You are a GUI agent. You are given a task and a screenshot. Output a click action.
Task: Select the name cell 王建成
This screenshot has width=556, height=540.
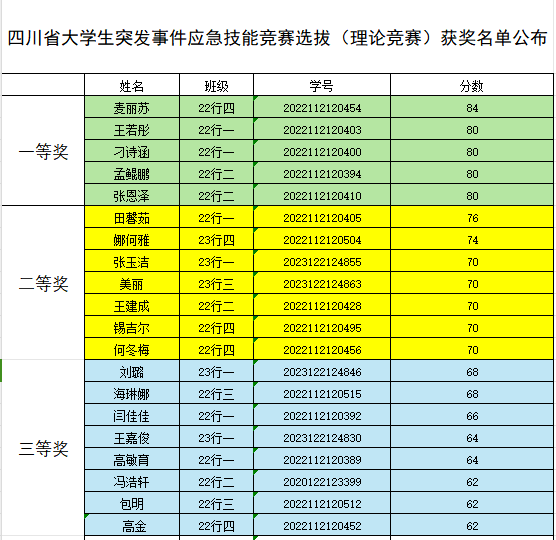coord(132,305)
